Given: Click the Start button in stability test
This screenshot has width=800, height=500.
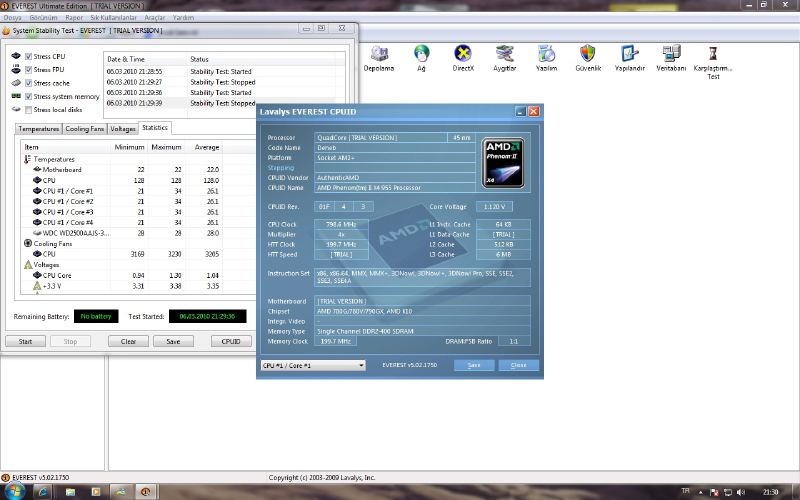Looking at the screenshot, I should click(26, 341).
